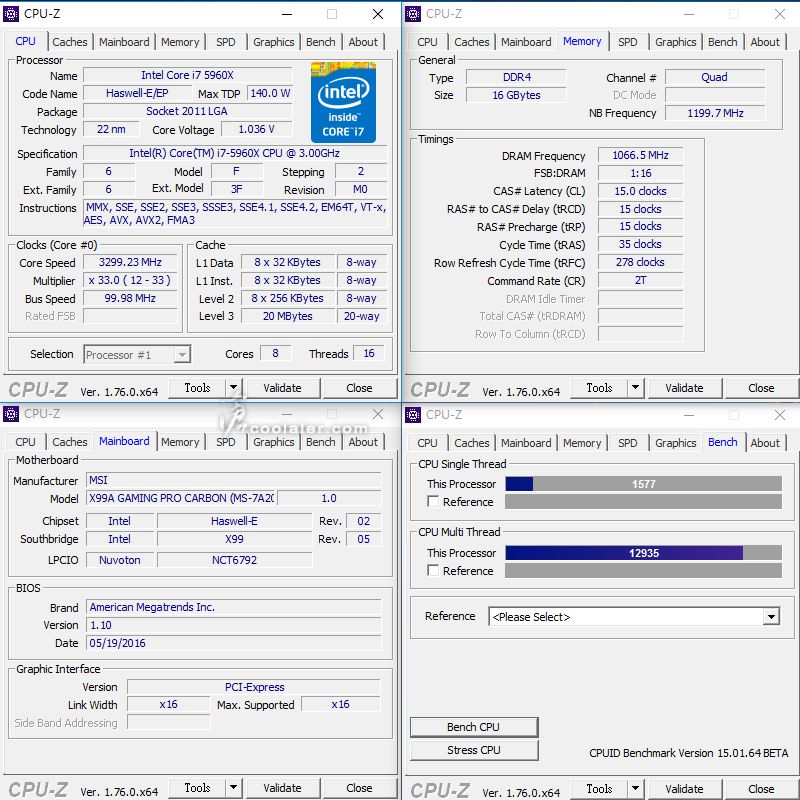Click the Level 3 cache value 20 MBytes
800x800 pixels.
[287, 316]
